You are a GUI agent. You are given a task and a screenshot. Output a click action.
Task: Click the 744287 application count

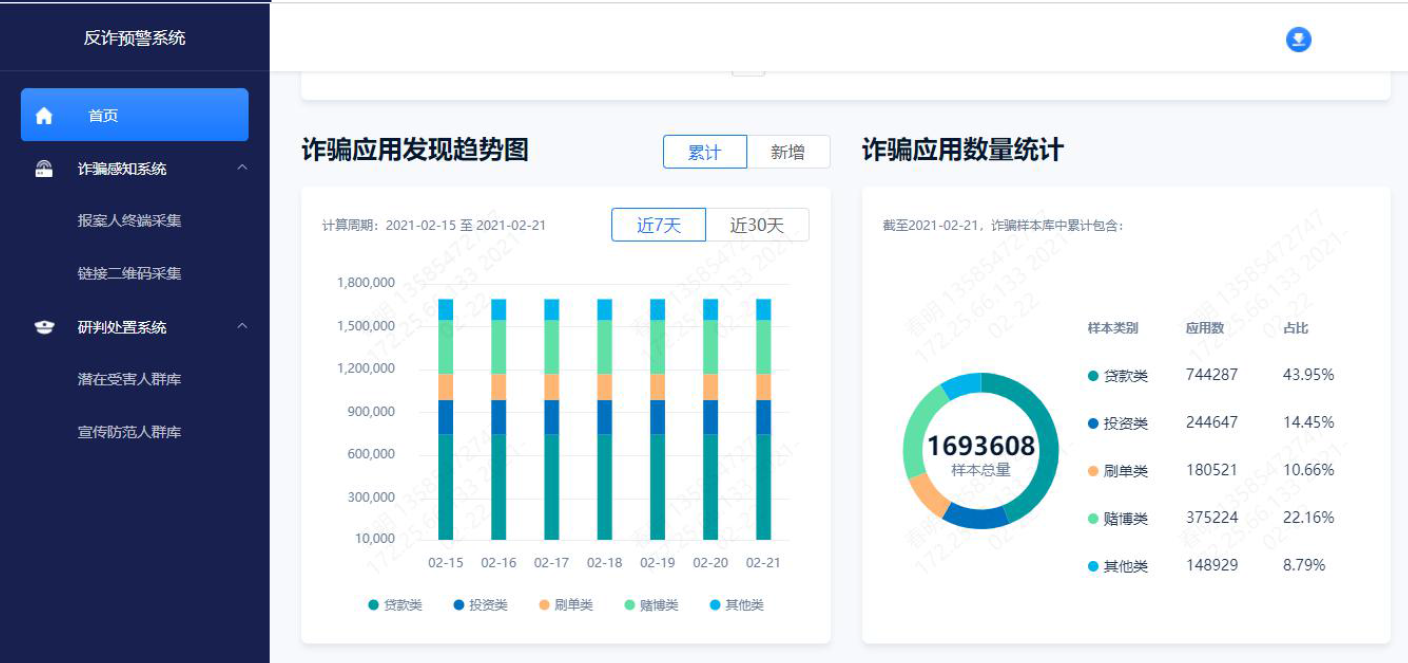point(1212,375)
